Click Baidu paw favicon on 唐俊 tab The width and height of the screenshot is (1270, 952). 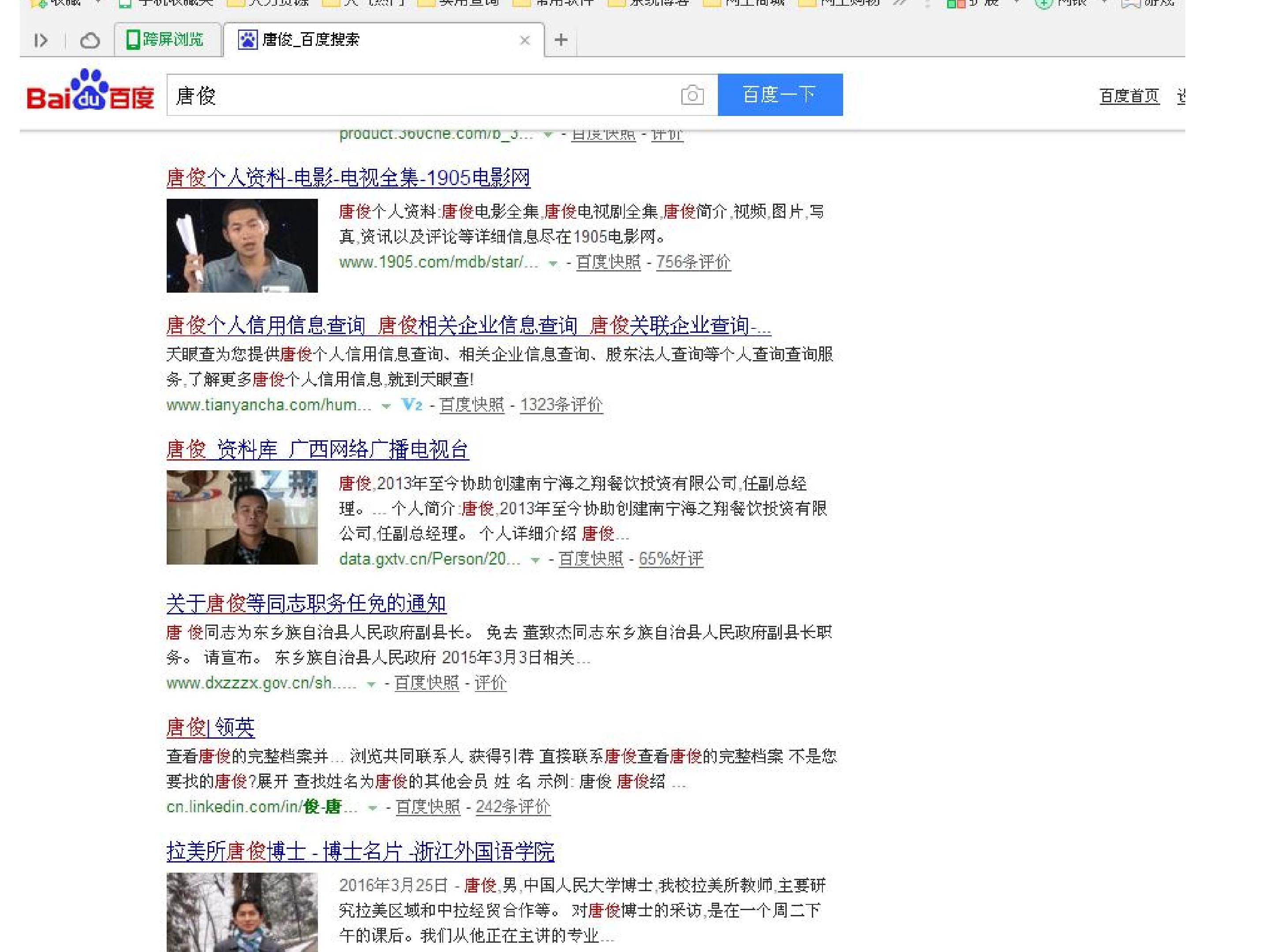click(247, 40)
